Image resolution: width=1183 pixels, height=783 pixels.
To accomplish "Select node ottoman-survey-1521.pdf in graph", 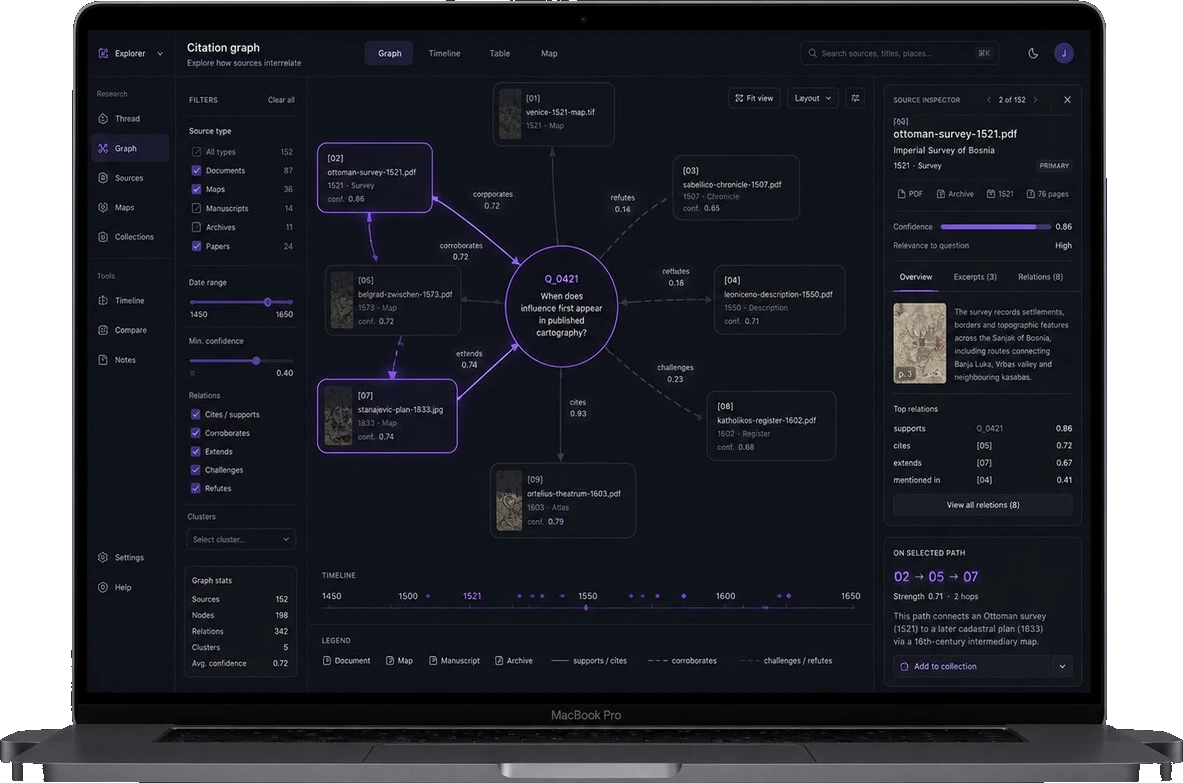I will click(x=375, y=177).
